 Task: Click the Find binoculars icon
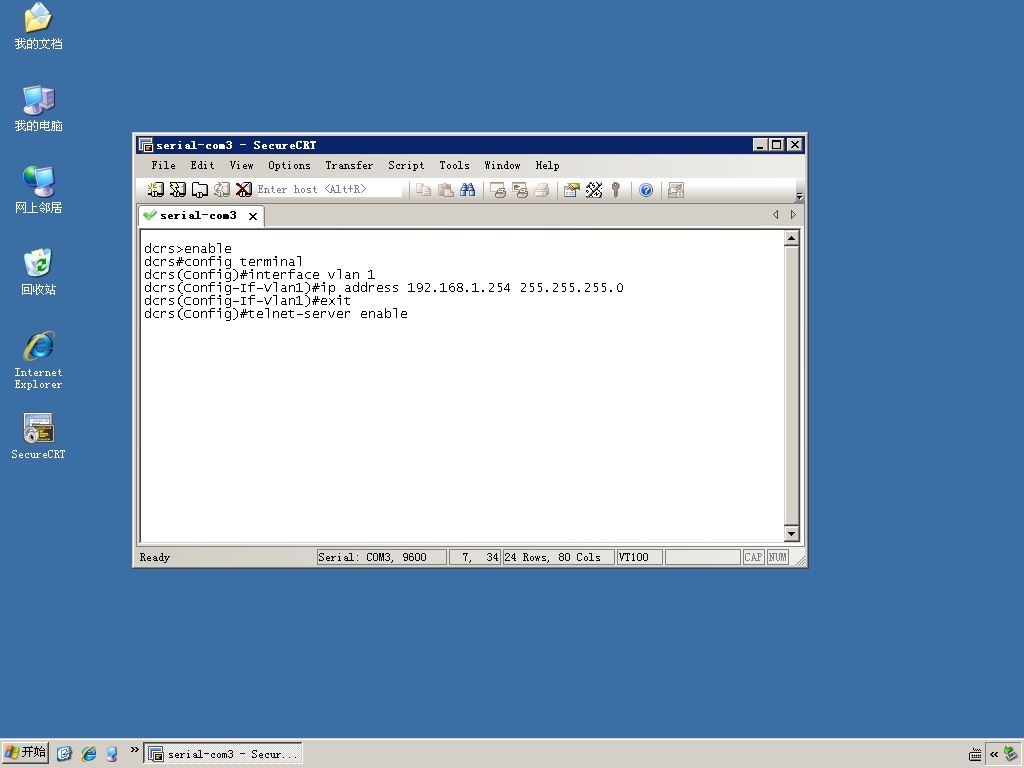468,190
